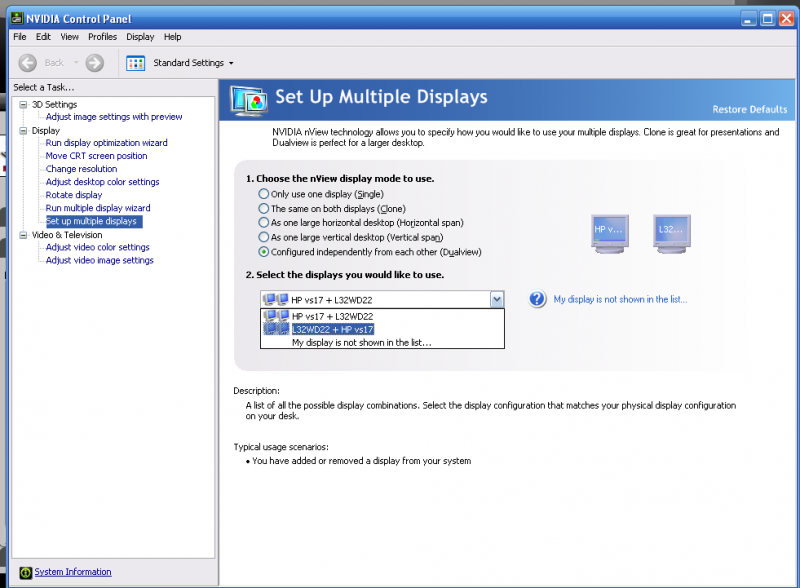The width and height of the screenshot is (800, 588).
Task: Collapse the Video & Television tree node
Action: tap(24, 235)
